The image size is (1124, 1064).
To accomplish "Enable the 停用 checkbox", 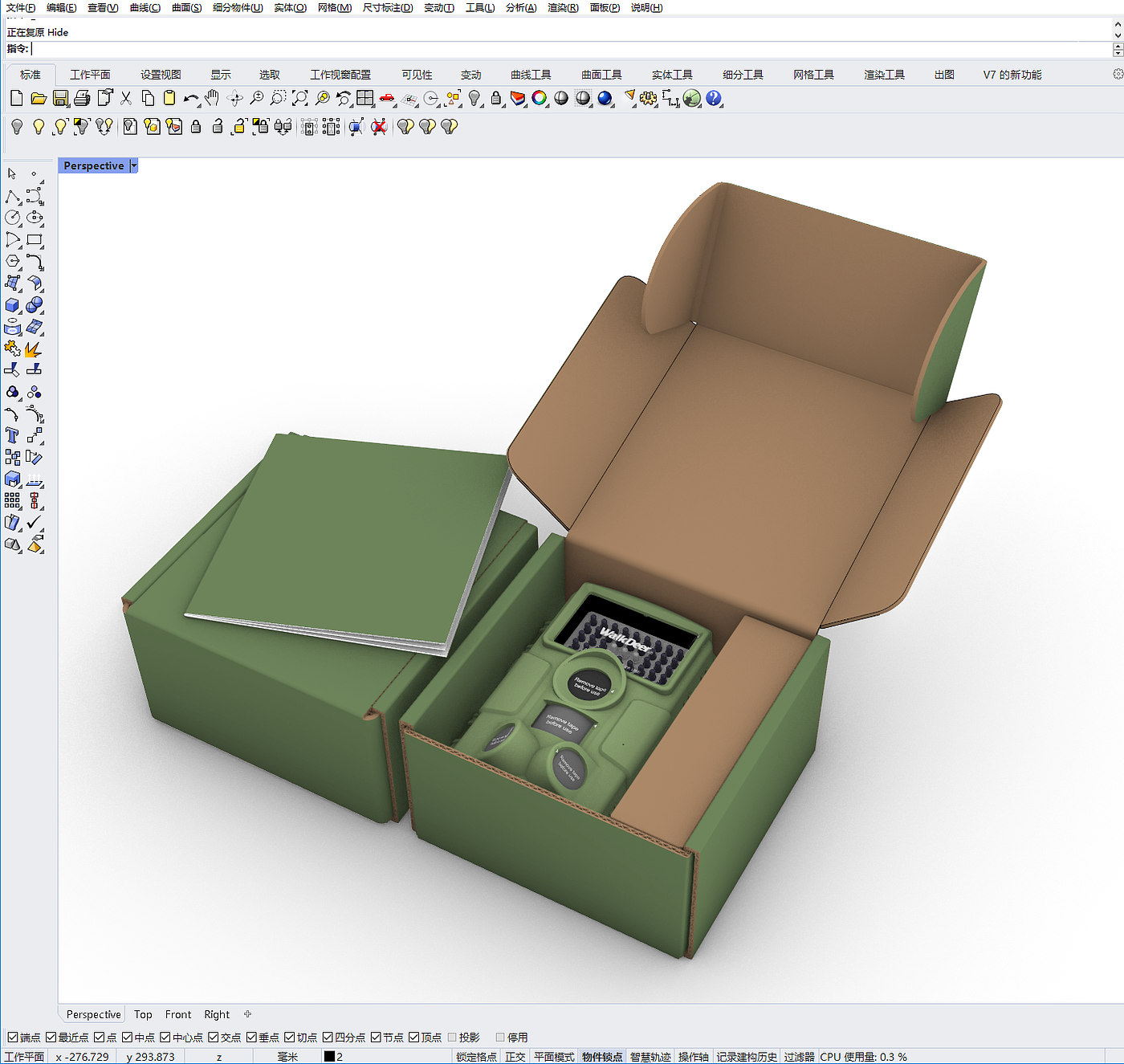I will [501, 1038].
